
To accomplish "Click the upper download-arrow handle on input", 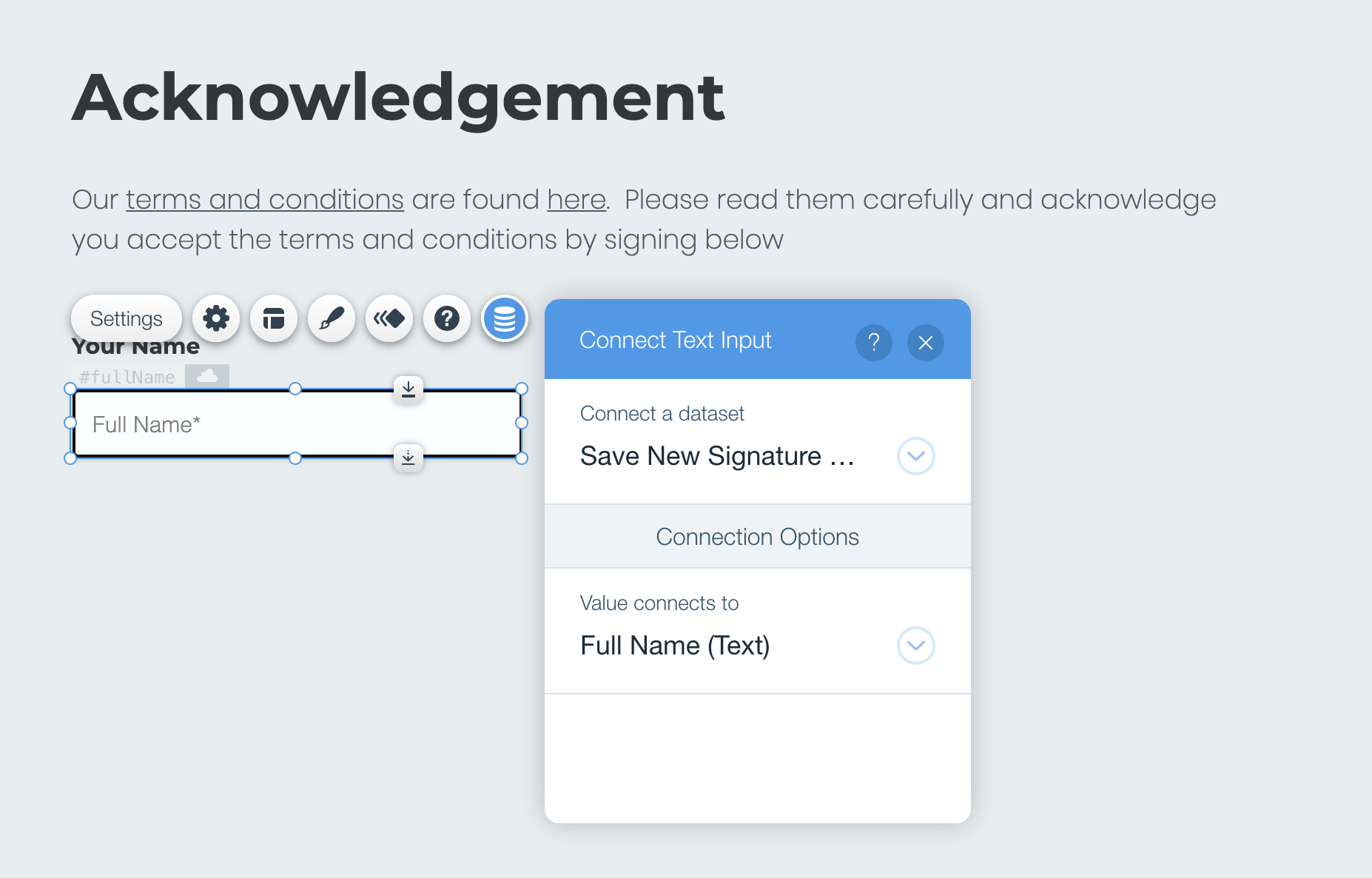I will click(408, 389).
